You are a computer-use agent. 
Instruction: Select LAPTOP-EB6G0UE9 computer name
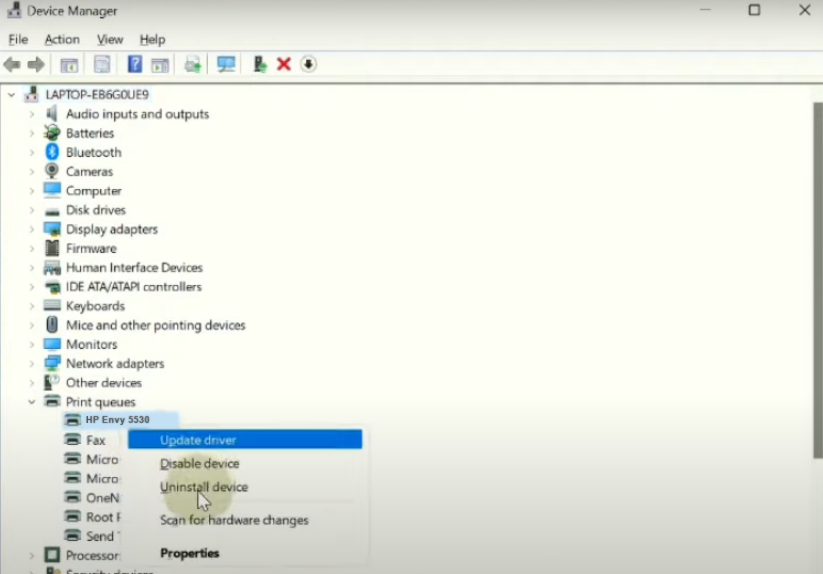point(97,94)
